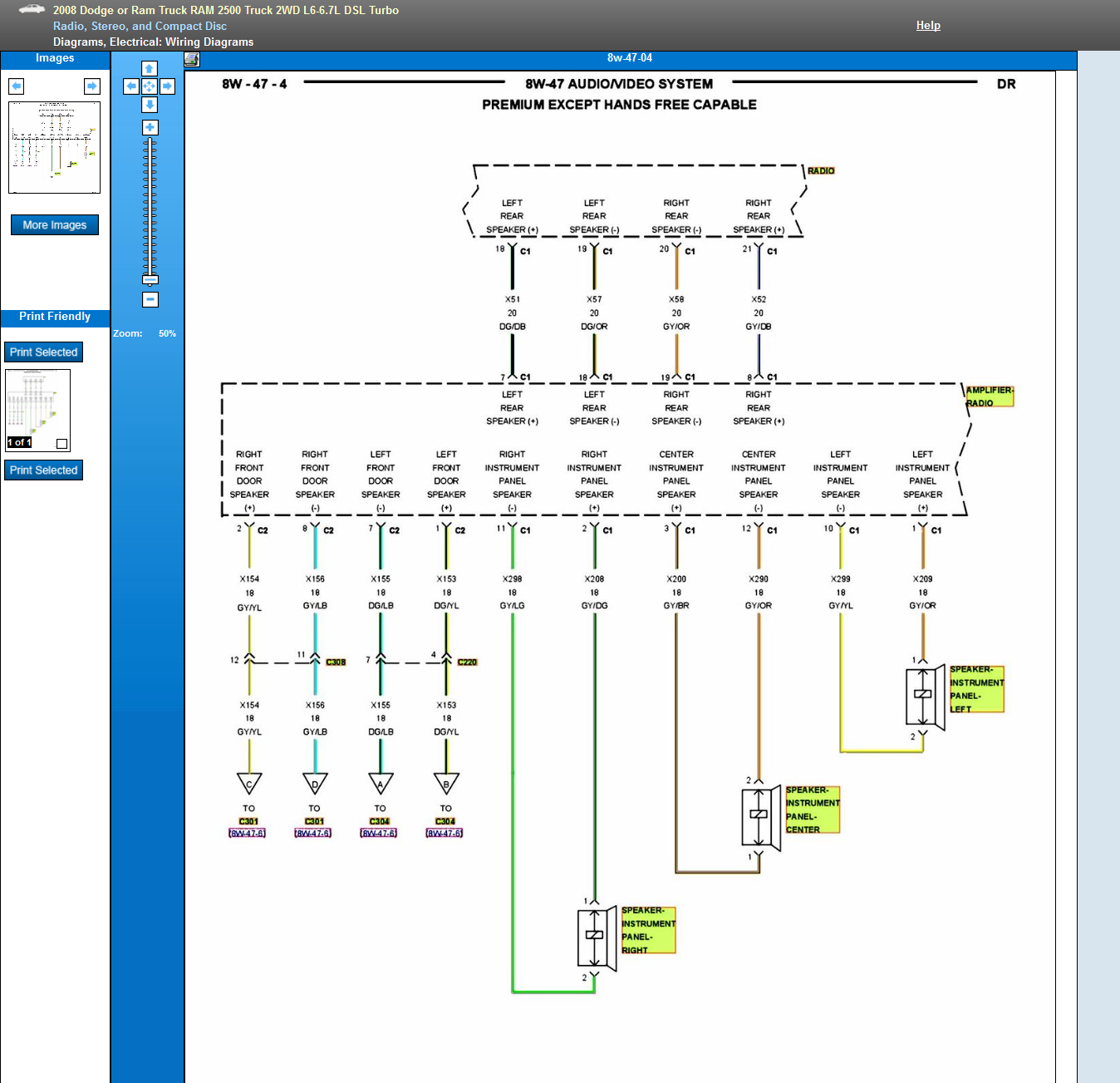1120x1083 pixels.
Task: Click the lower Print Selected button
Action: (x=44, y=470)
